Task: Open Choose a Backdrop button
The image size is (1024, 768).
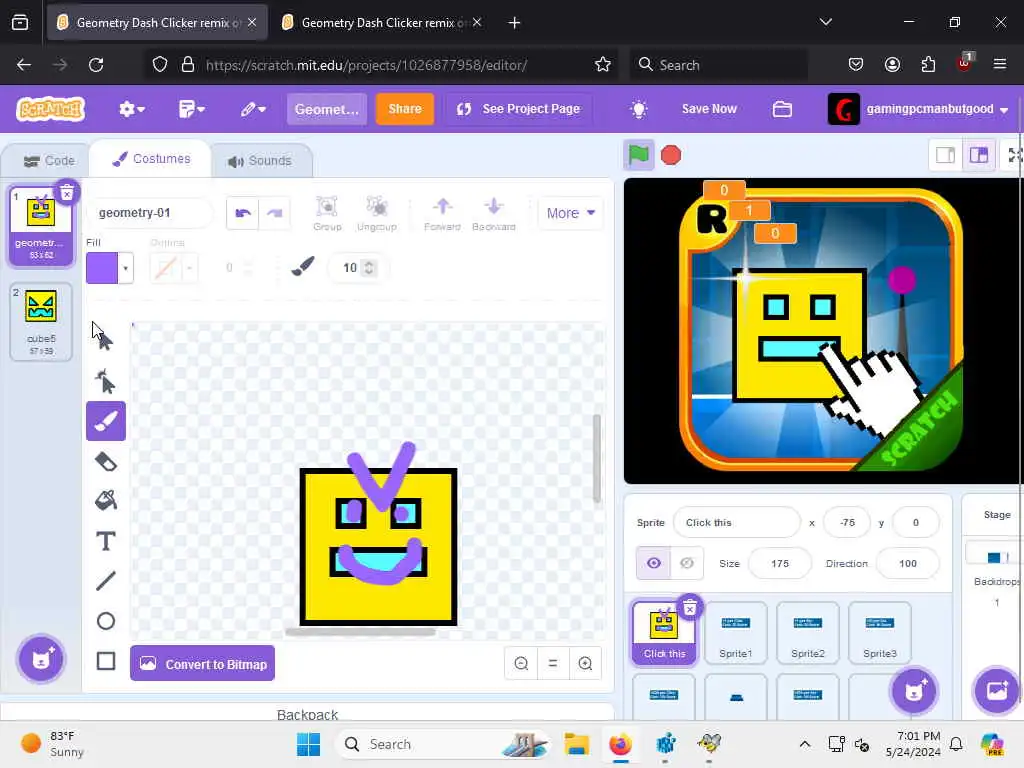Action: [x=997, y=690]
